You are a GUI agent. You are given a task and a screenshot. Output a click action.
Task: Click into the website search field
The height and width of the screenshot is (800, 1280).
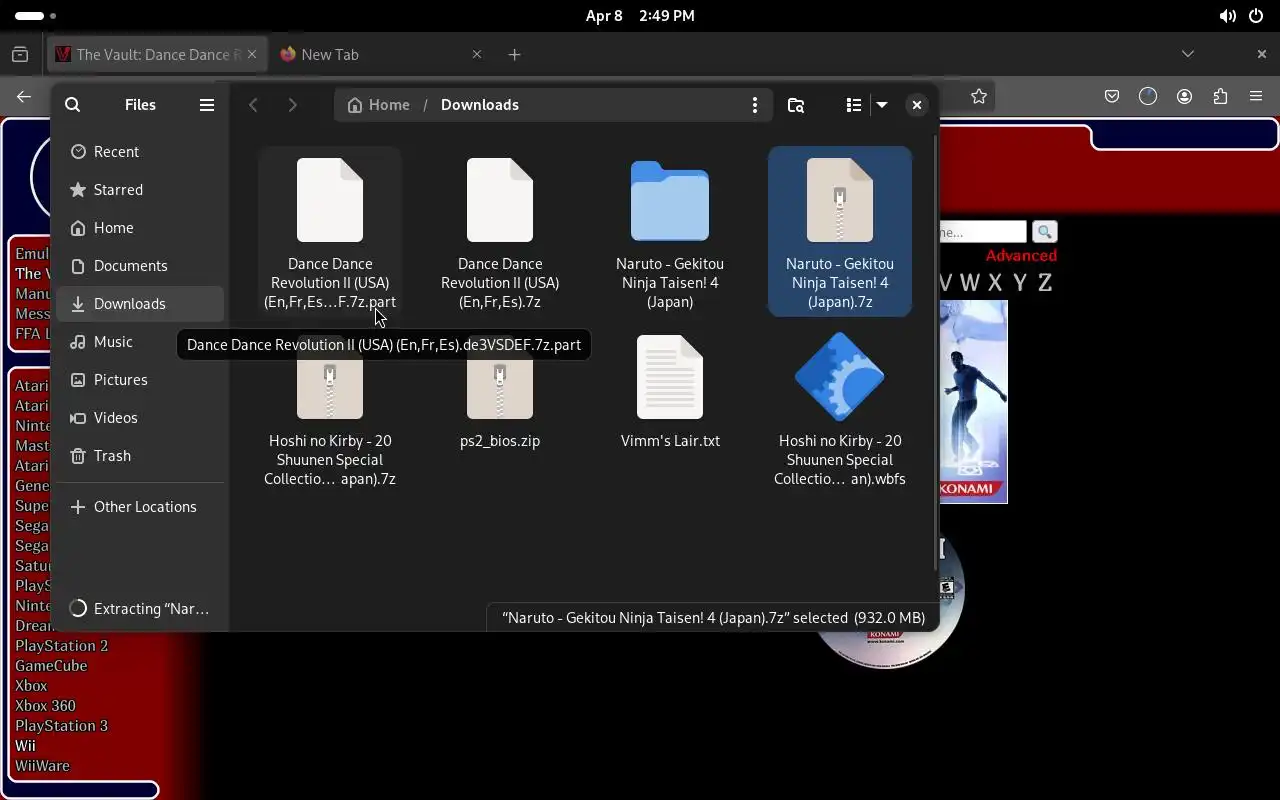click(982, 232)
